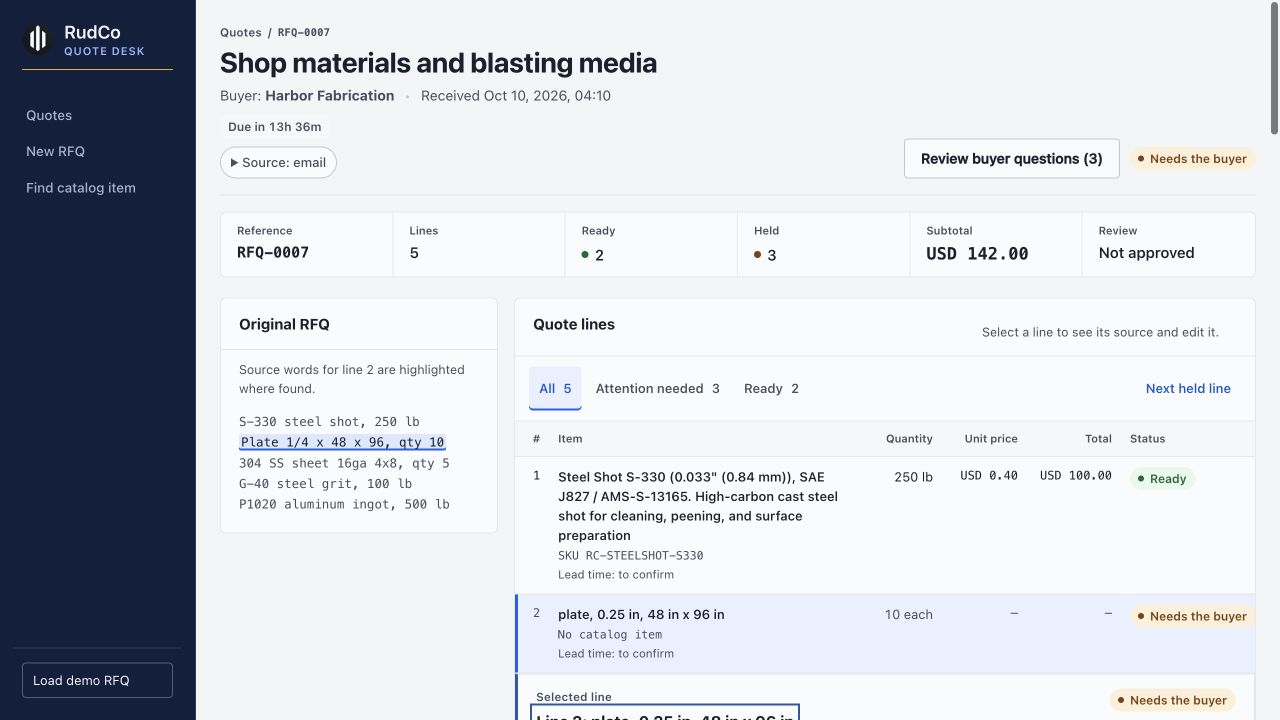Click the page vertical scrollbar thumb
The height and width of the screenshot is (720, 1280).
click(x=1274, y=70)
